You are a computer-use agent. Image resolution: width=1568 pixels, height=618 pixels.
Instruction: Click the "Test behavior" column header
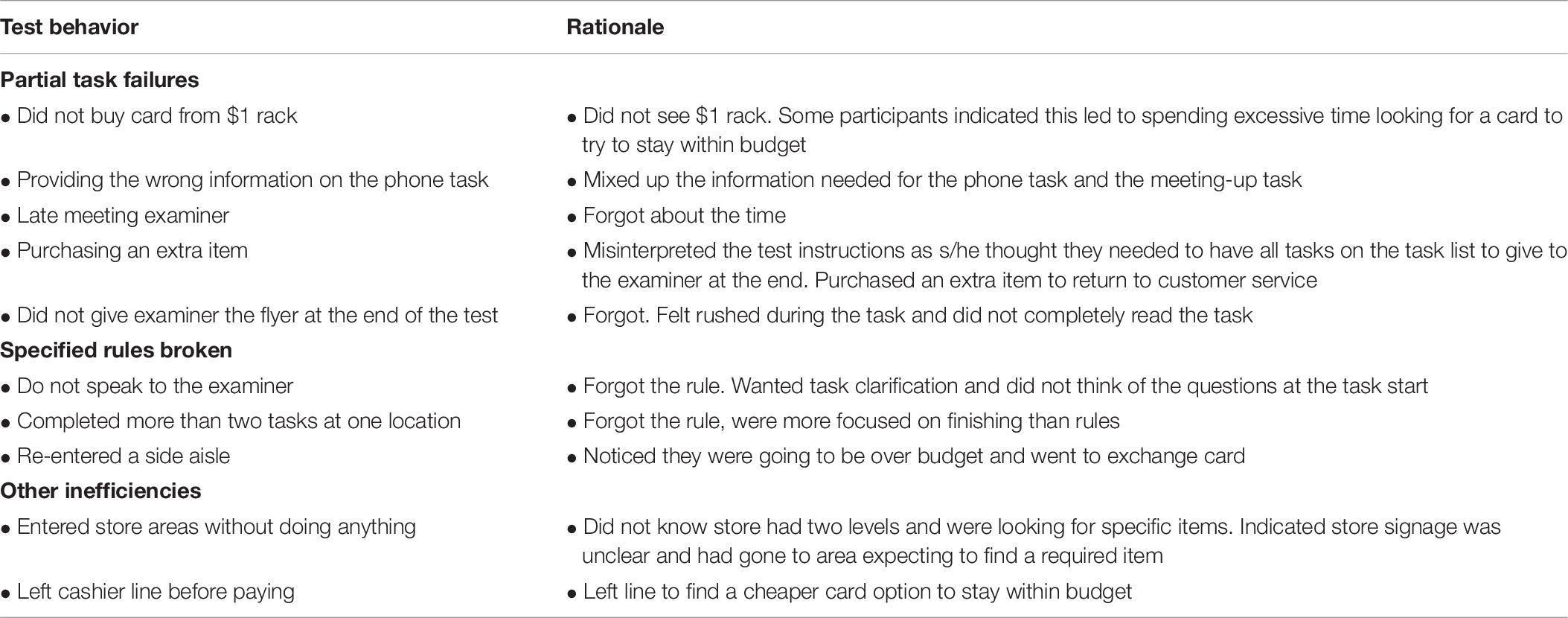[x=69, y=28]
